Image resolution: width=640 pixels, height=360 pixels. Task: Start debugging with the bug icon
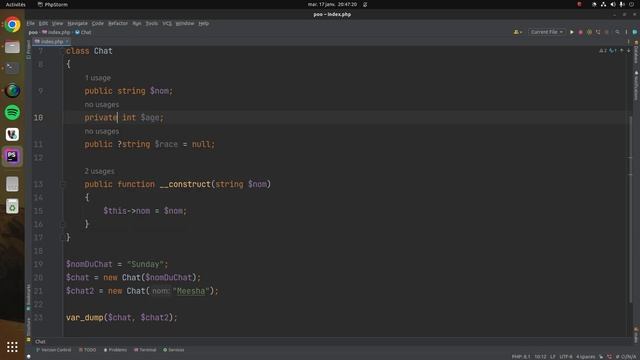(x=580, y=32)
